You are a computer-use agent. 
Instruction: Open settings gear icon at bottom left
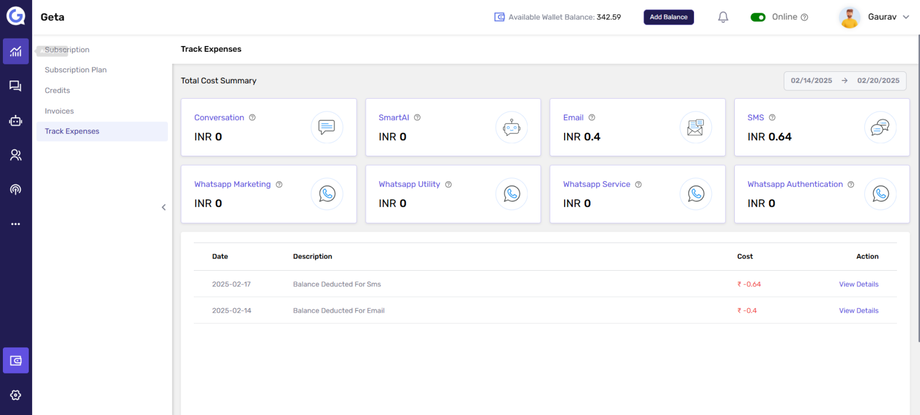click(x=15, y=395)
